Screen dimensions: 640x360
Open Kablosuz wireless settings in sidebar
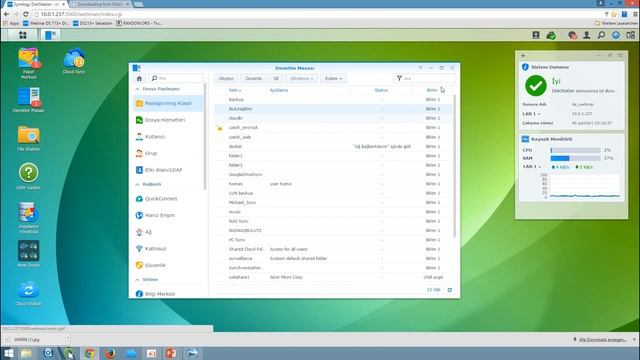(x=168, y=249)
